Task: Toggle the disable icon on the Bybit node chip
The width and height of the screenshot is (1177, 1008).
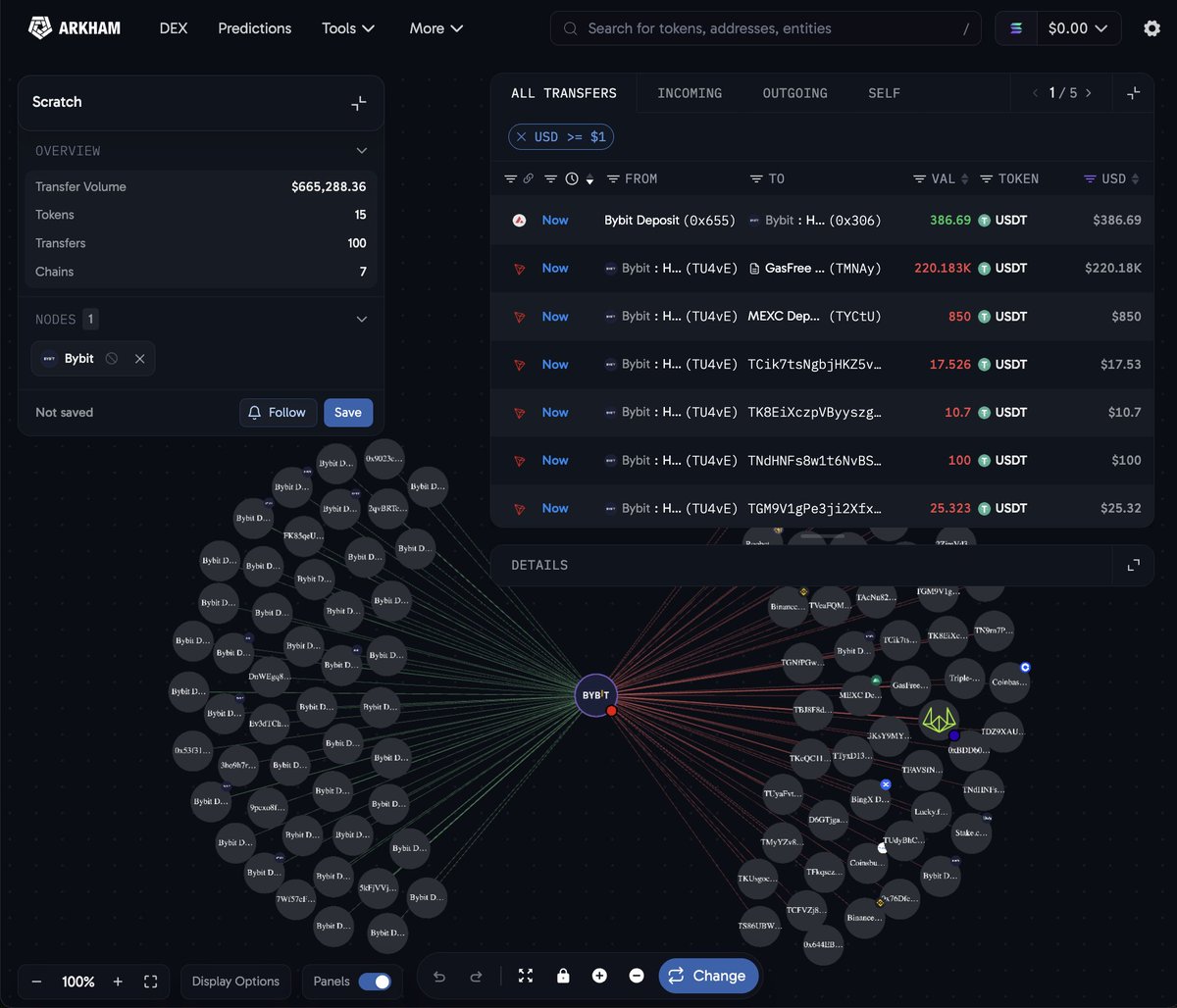Action: (x=112, y=359)
